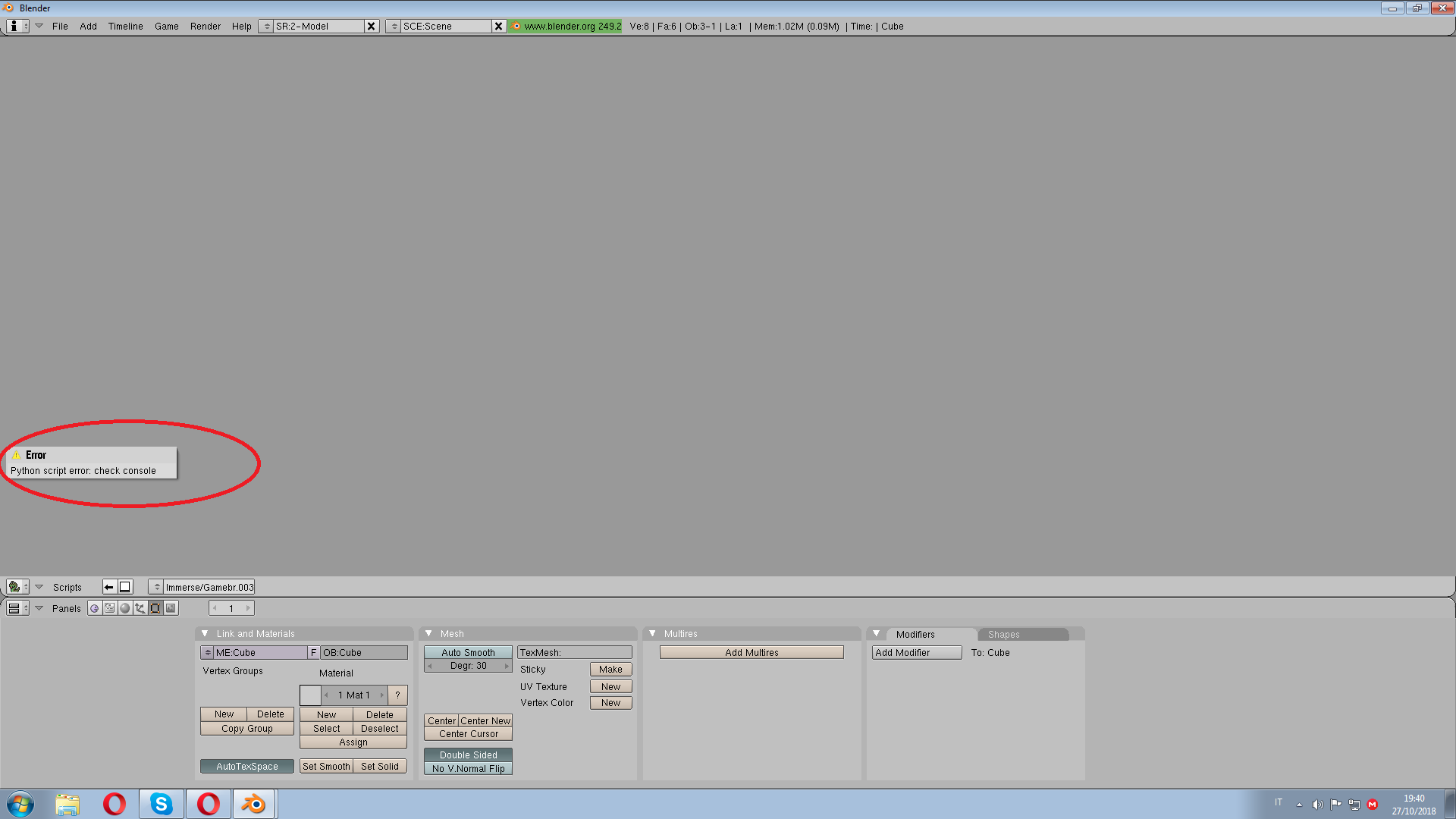Image resolution: width=1456 pixels, height=819 pixels.
Task: Open the Help menu
Action: point(242,26)
